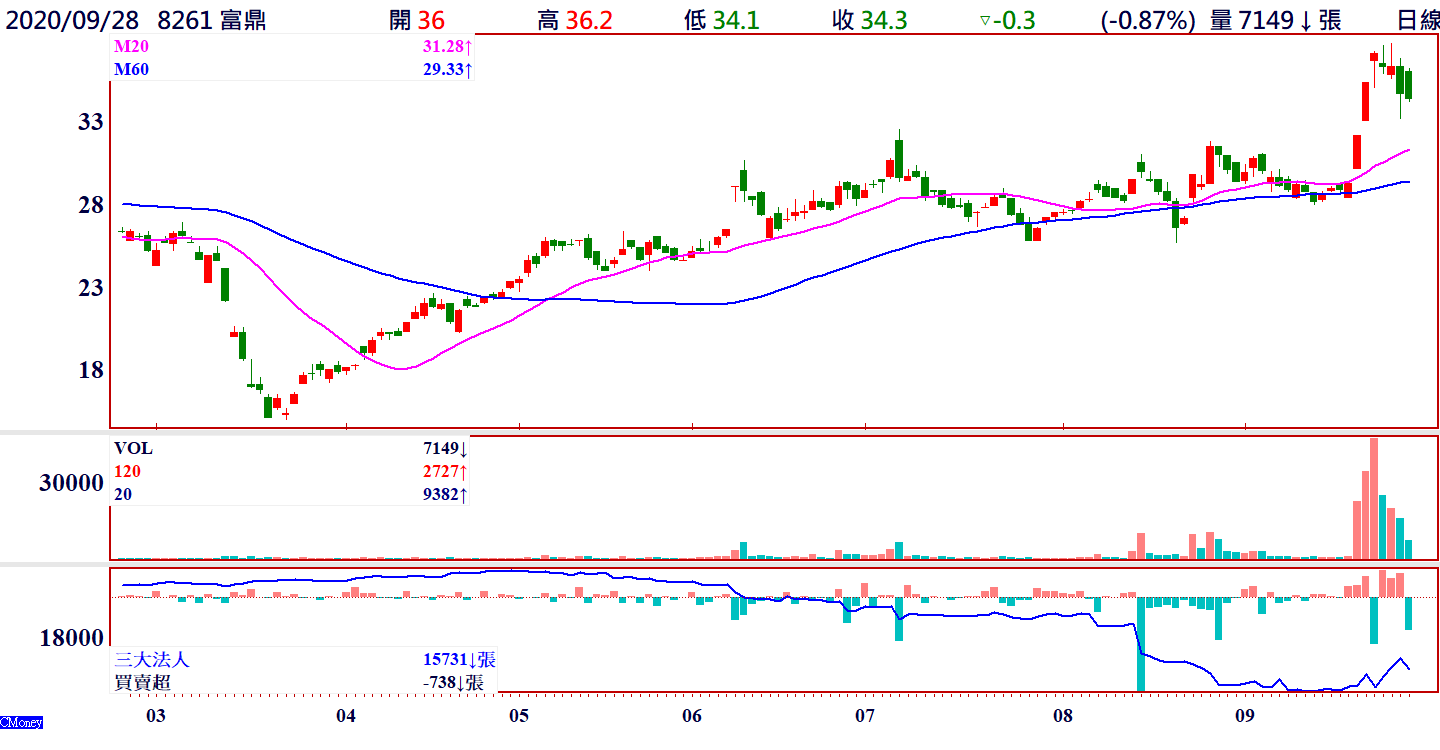Click the 120-day volume average label
The image size is (1440, 750).
[128, 471]
